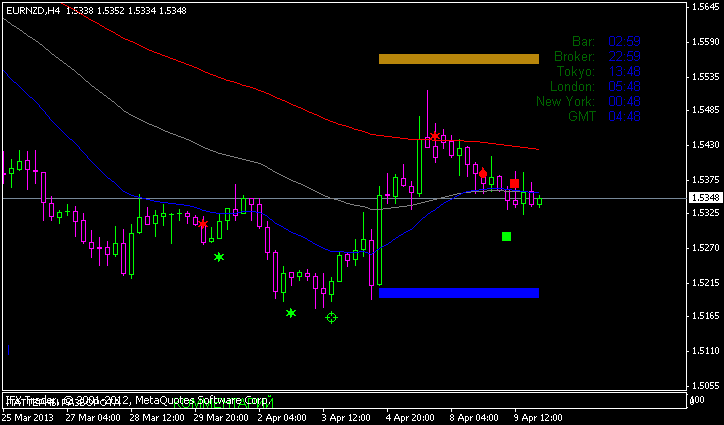Select the London time value 06:48

(x=623, y=86)
